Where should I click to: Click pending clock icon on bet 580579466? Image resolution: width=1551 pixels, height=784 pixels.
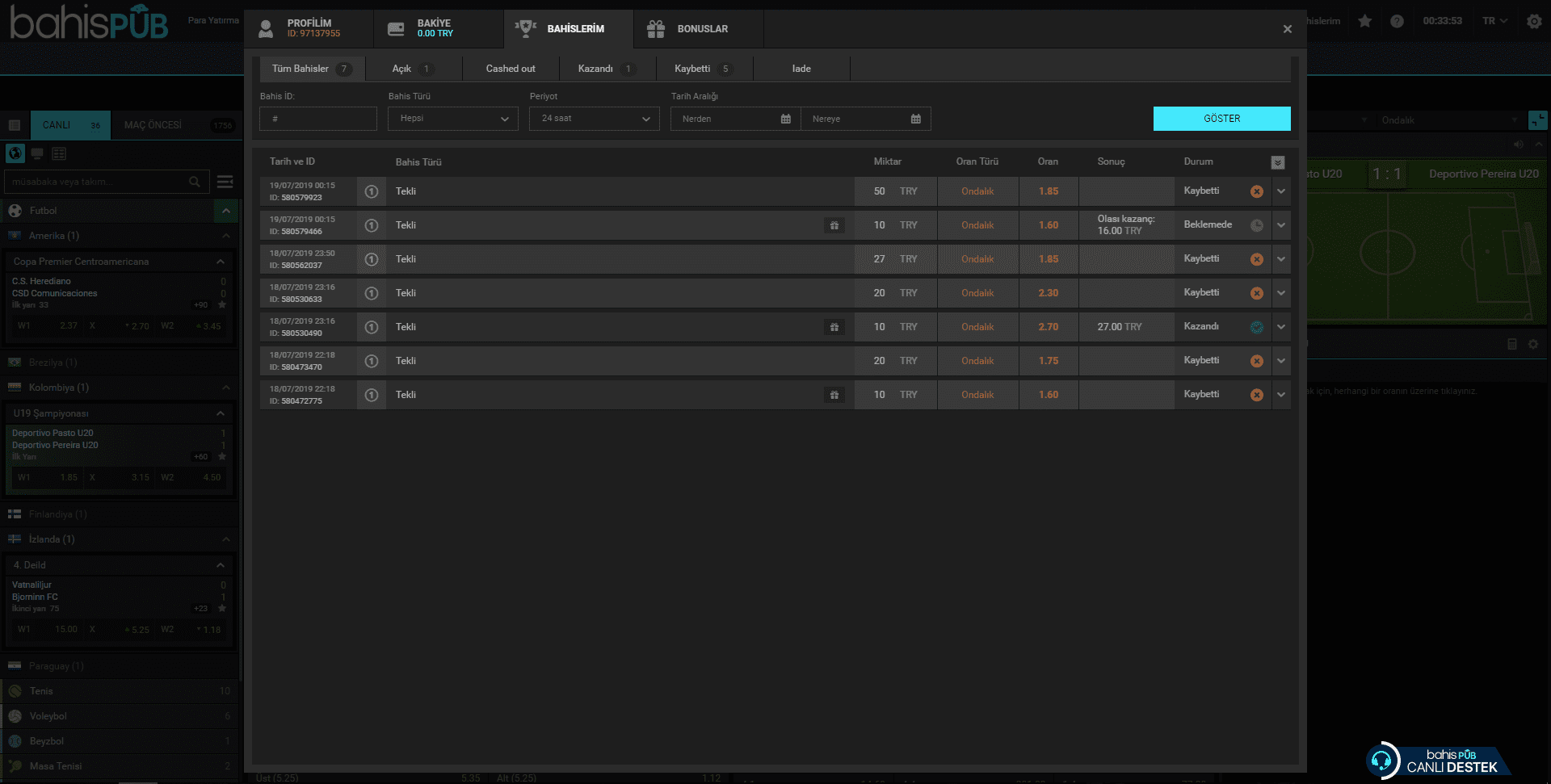coord(1257,225)
